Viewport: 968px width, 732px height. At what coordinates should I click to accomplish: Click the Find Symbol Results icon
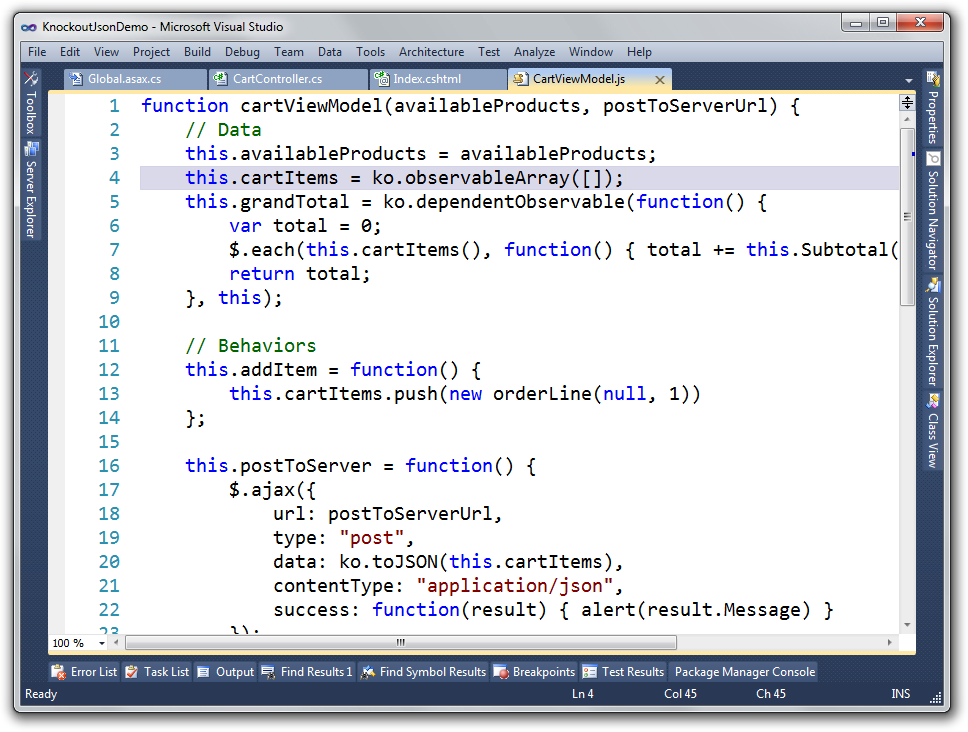(x=367, y=672)
